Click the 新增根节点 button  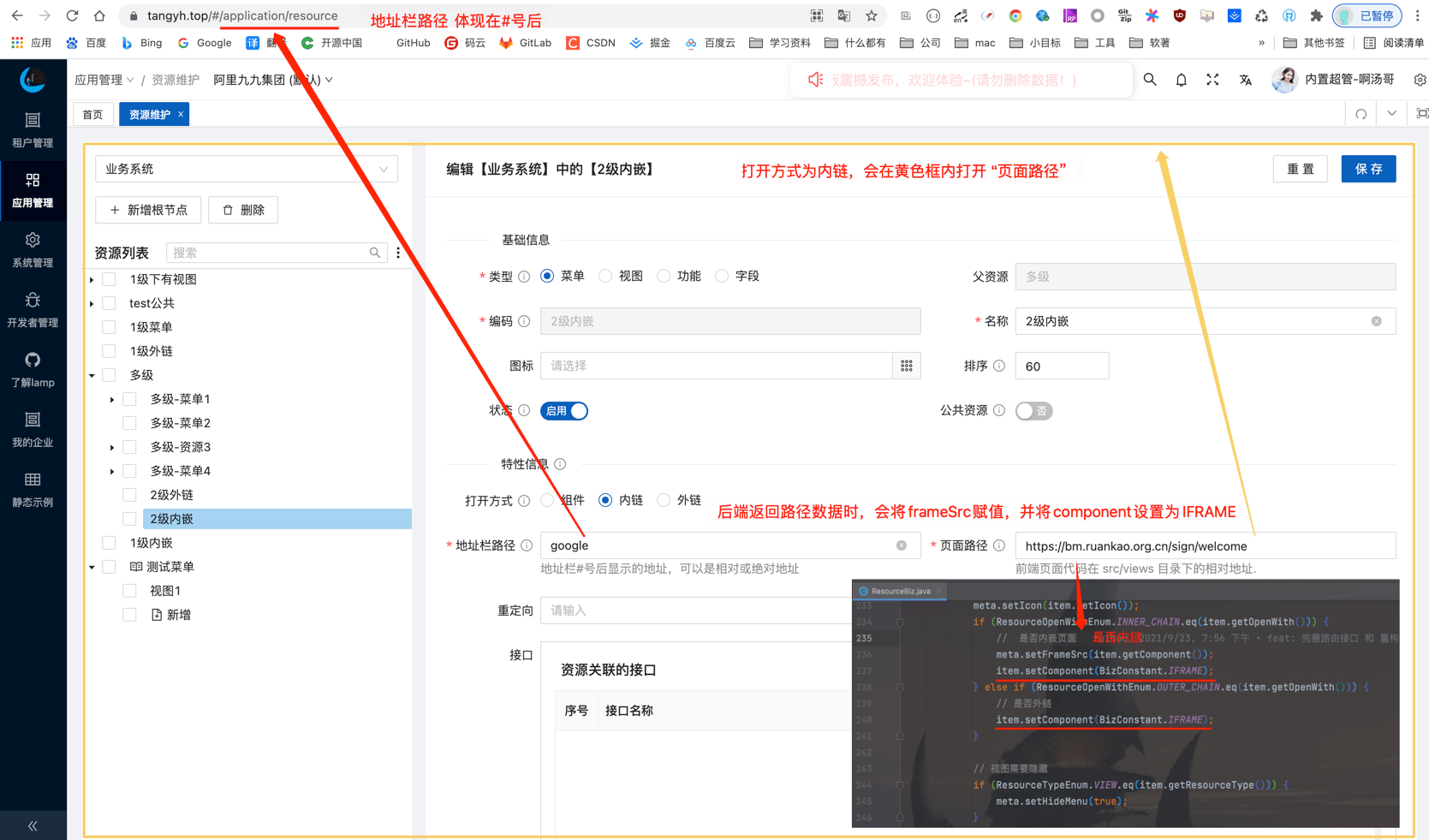(148, 210)
